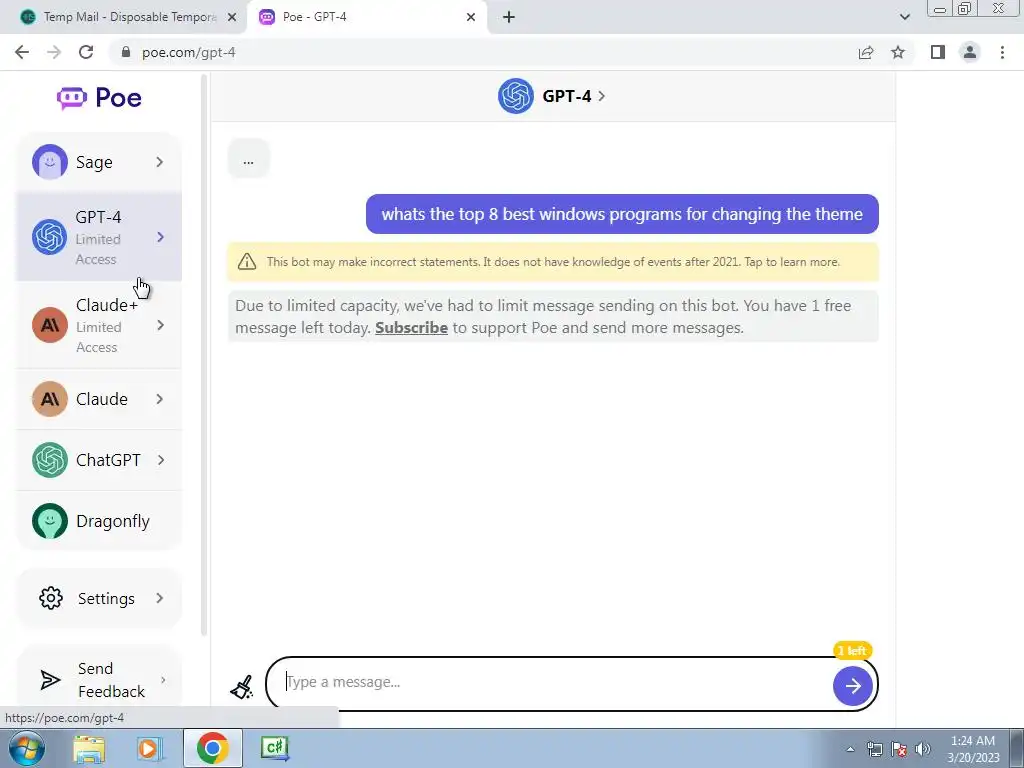Tap the bot accuracy warning banner
This screenshot has width=1024, height=768.
click(x=553, y=262)
